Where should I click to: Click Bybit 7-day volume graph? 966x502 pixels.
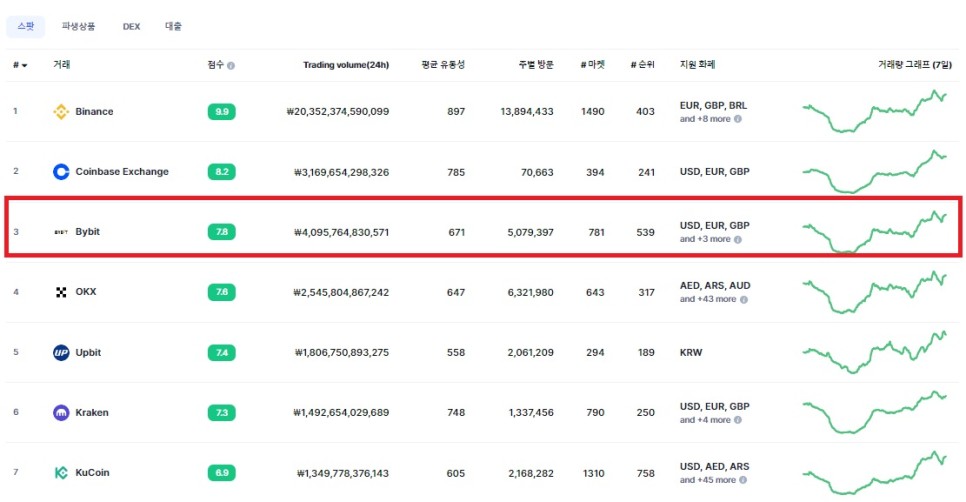click(875, 232)
